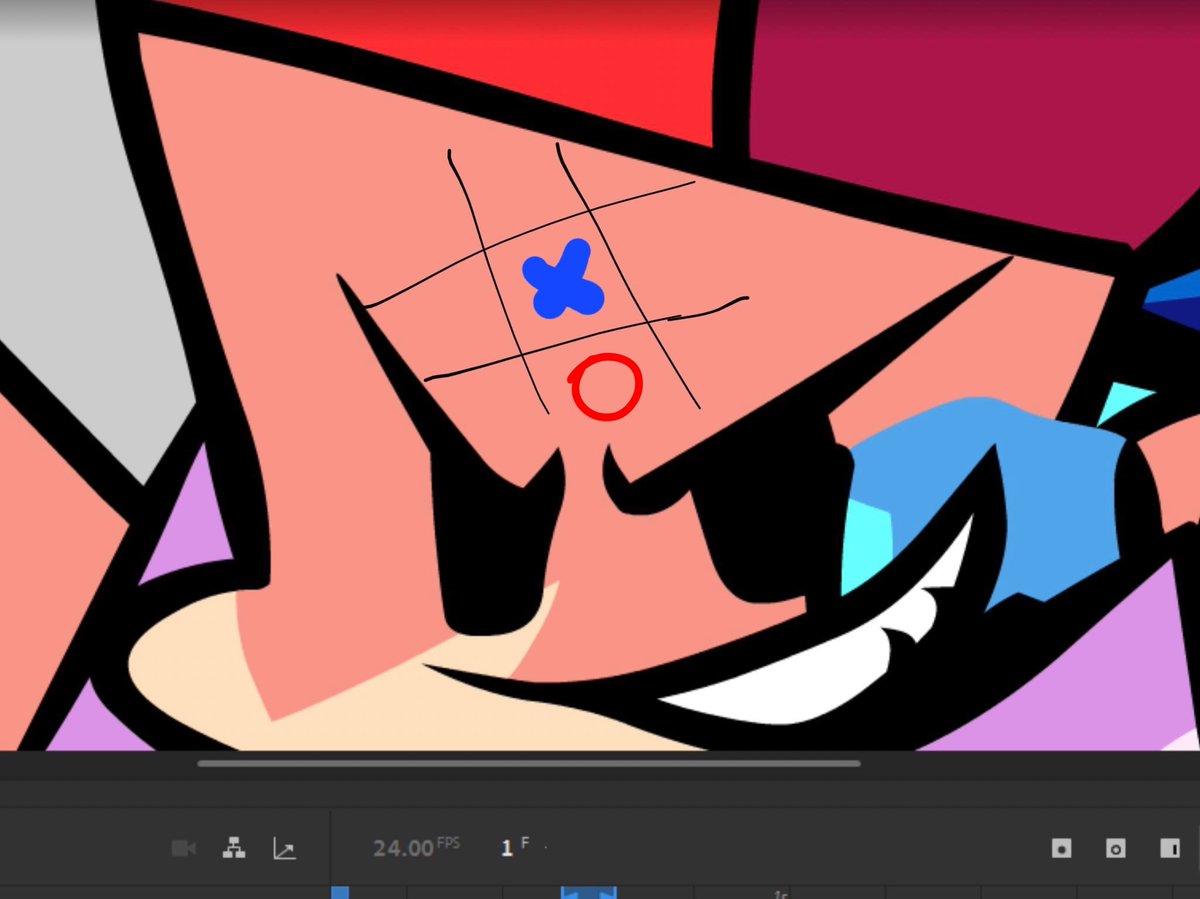This screenshot has width=1200, height=899.
Task: Insert keyframe using the filled-dot button
Action: click(x=1061, y=849)
